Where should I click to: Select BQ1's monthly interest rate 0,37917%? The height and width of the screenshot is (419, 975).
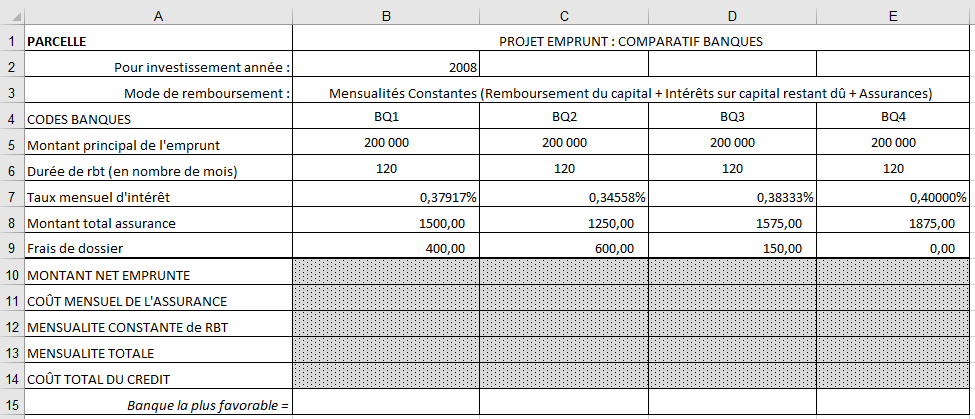pos(386,197)
